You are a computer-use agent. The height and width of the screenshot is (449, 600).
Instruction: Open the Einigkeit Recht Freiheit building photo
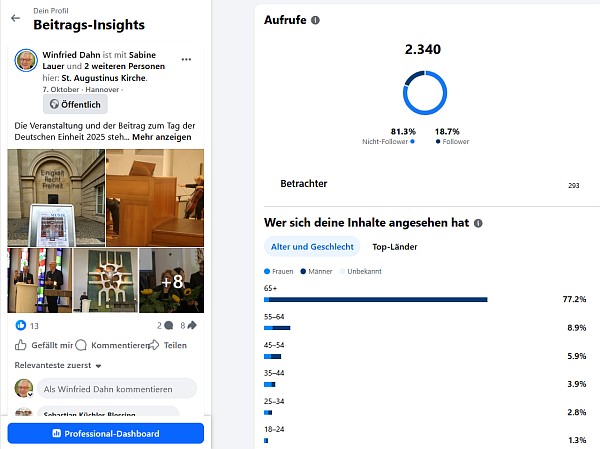pos(56,198)
